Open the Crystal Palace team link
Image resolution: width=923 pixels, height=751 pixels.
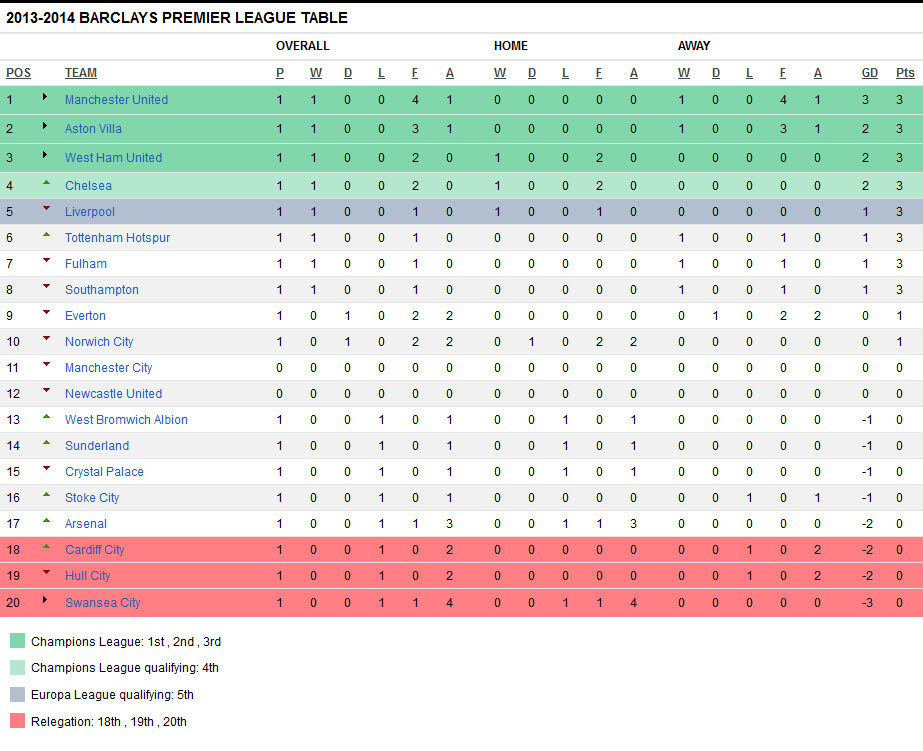[104, 472]
